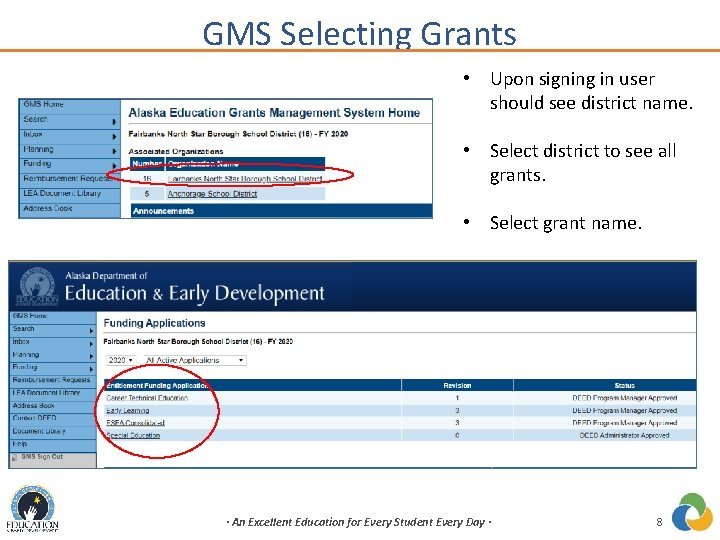Expand Planning arrow in lower sidebar

(91, 356)
